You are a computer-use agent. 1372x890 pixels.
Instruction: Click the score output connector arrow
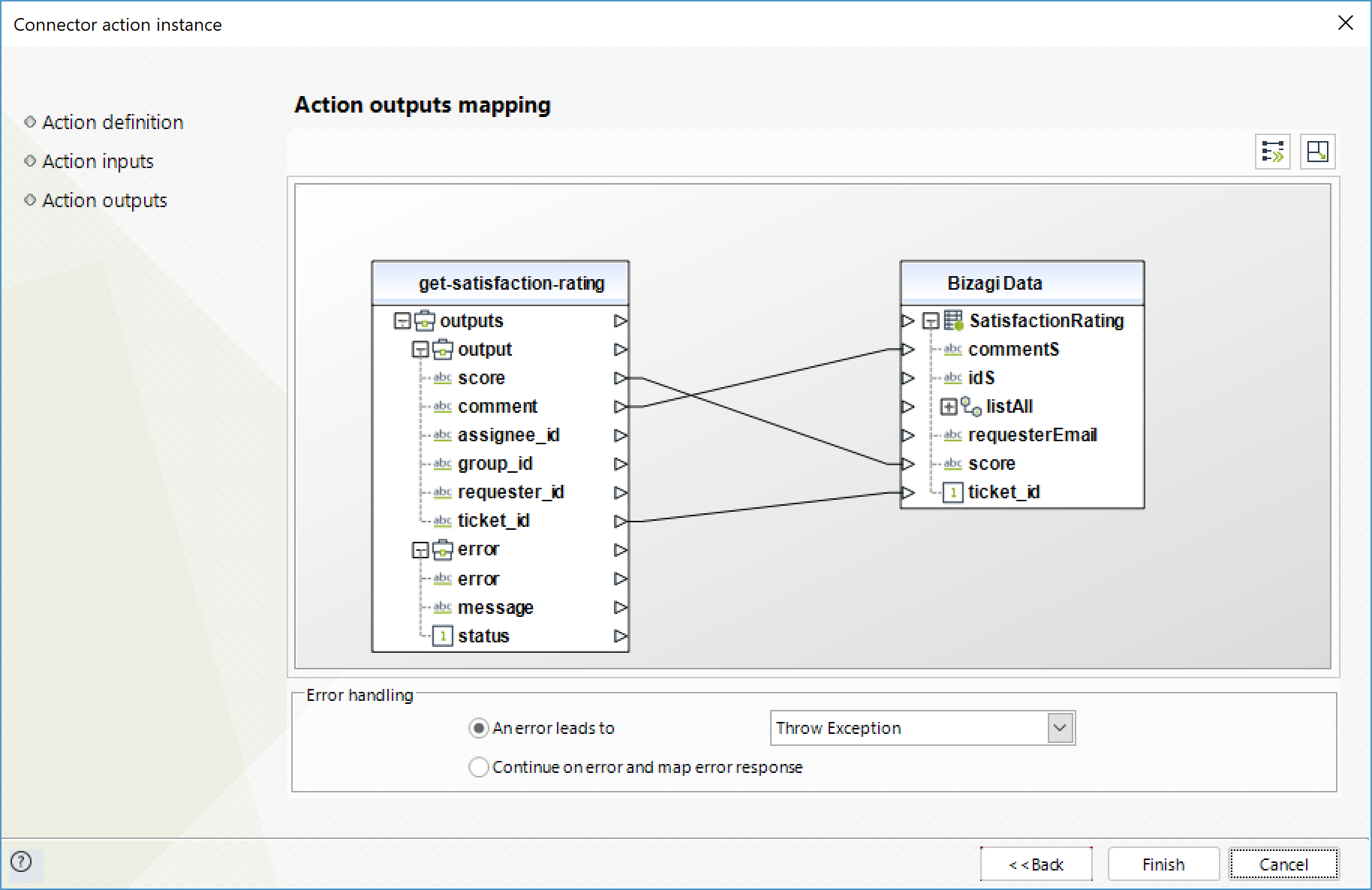coord(621,378)
